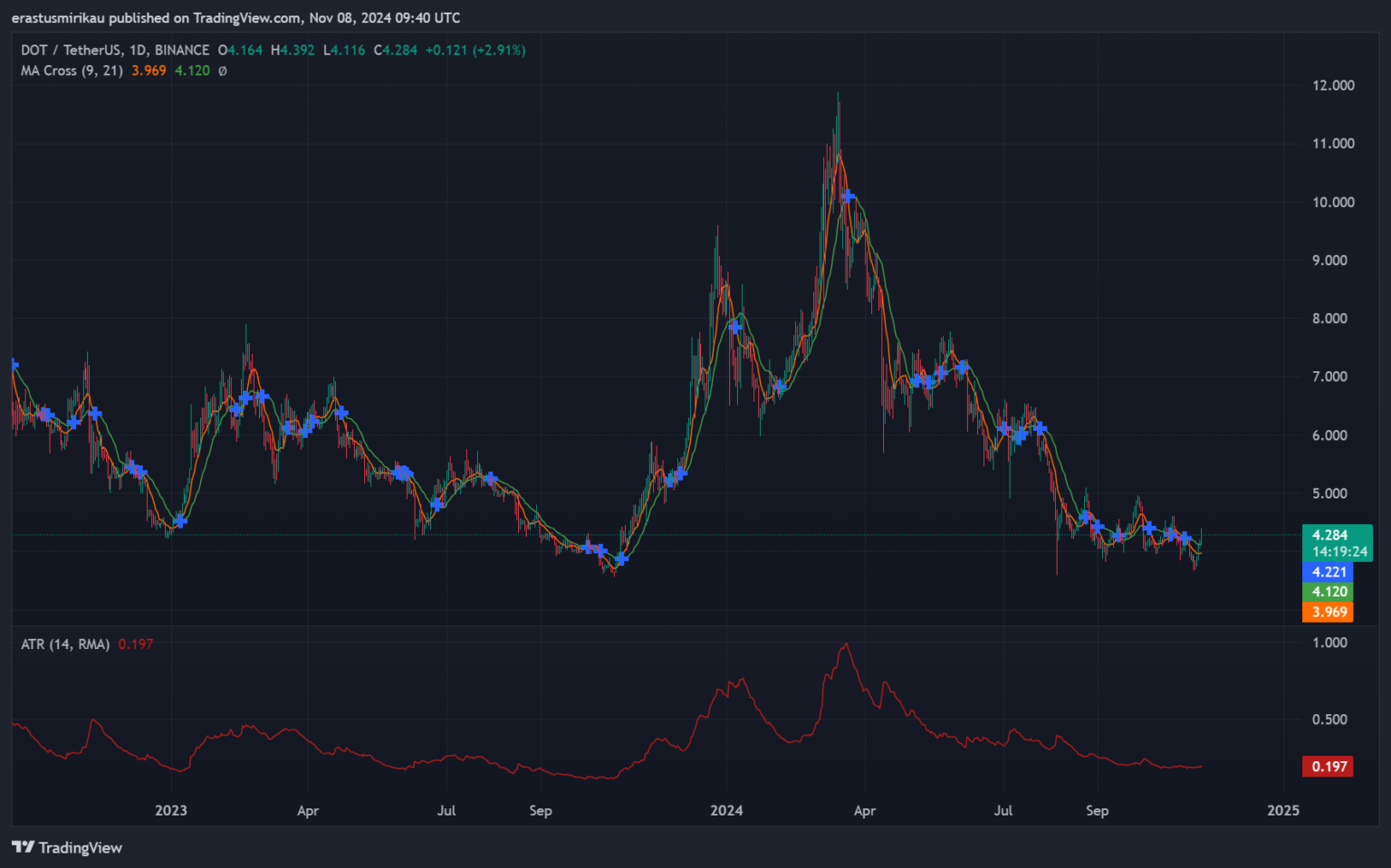The image size is (1391, 868).
Task: Click the 'ATR (14, RMA)' indicator label
Action: coord(65,644)
